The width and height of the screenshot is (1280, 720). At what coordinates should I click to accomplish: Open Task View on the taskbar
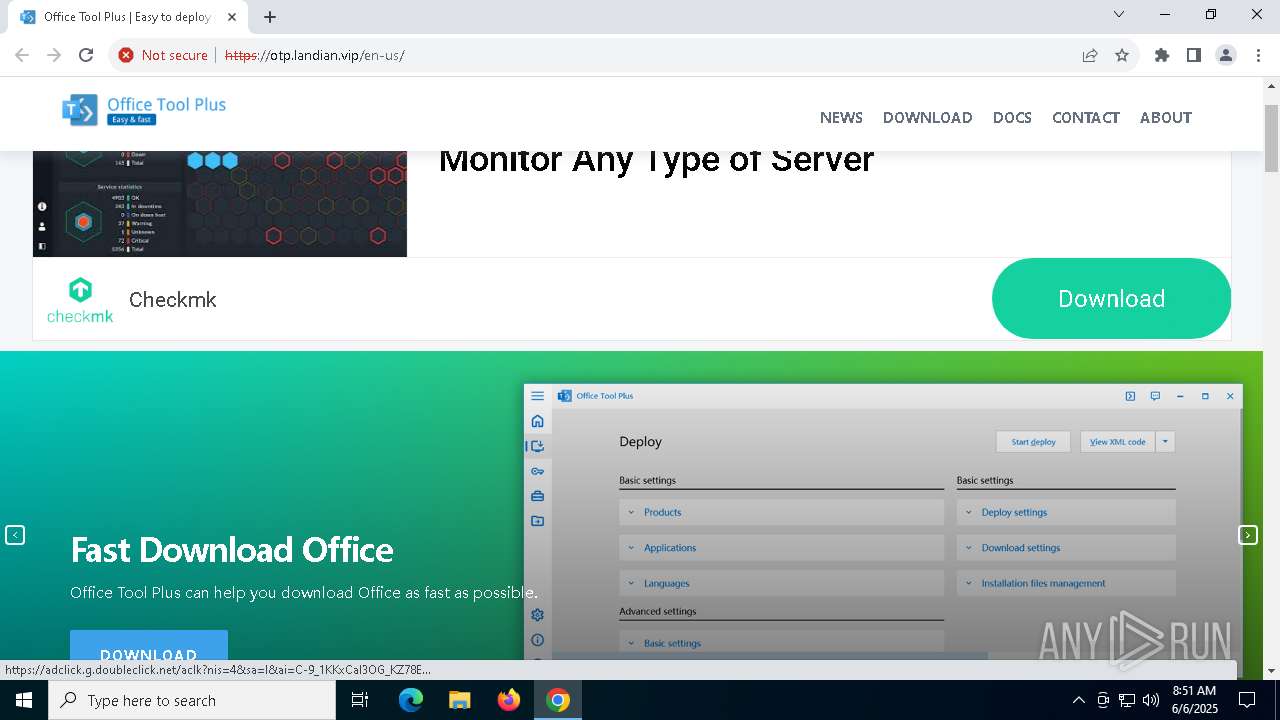[x=360, y=700]
